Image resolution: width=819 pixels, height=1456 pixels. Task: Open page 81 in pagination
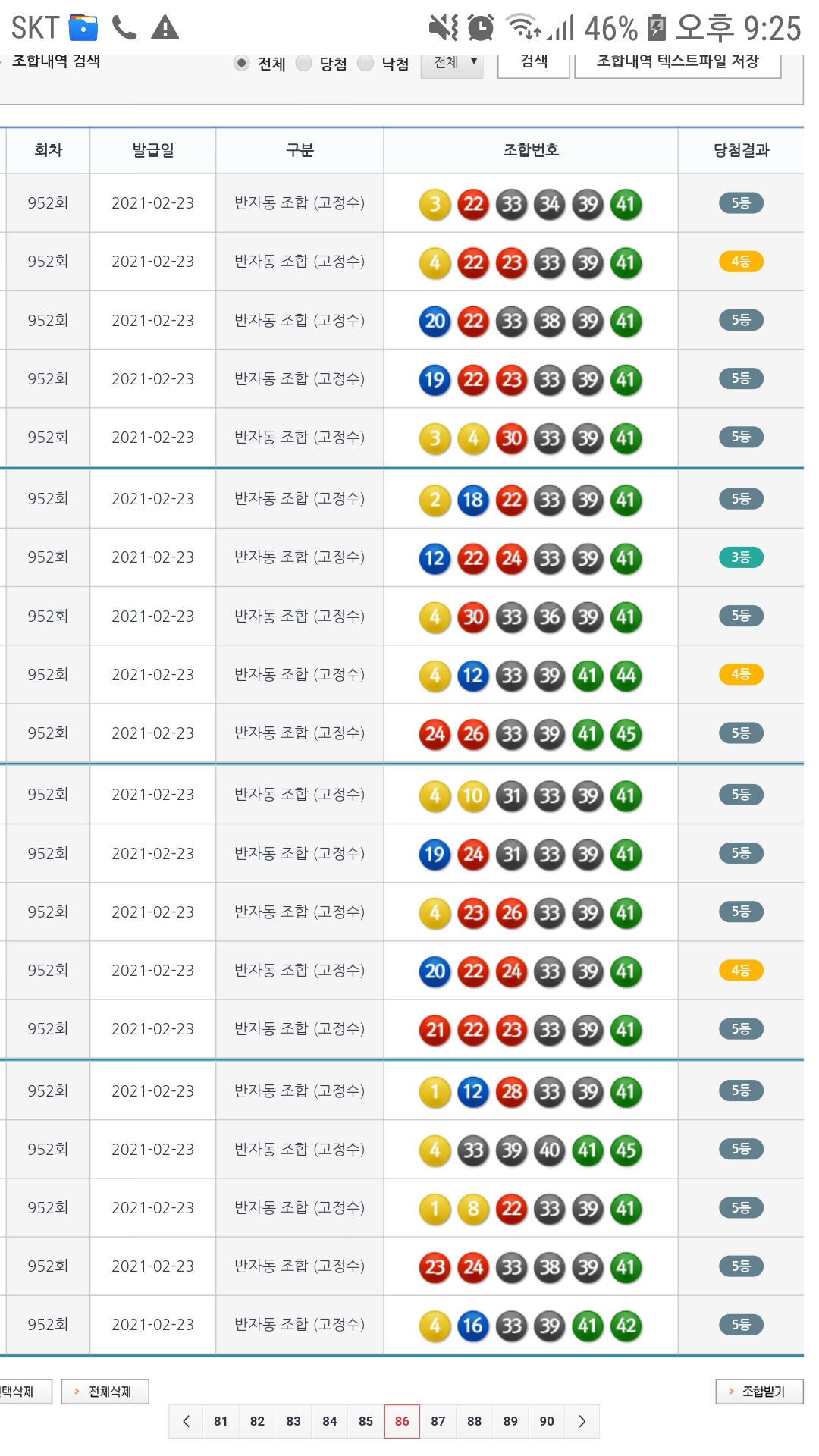pyautogui.click(x=221, y=1421)
